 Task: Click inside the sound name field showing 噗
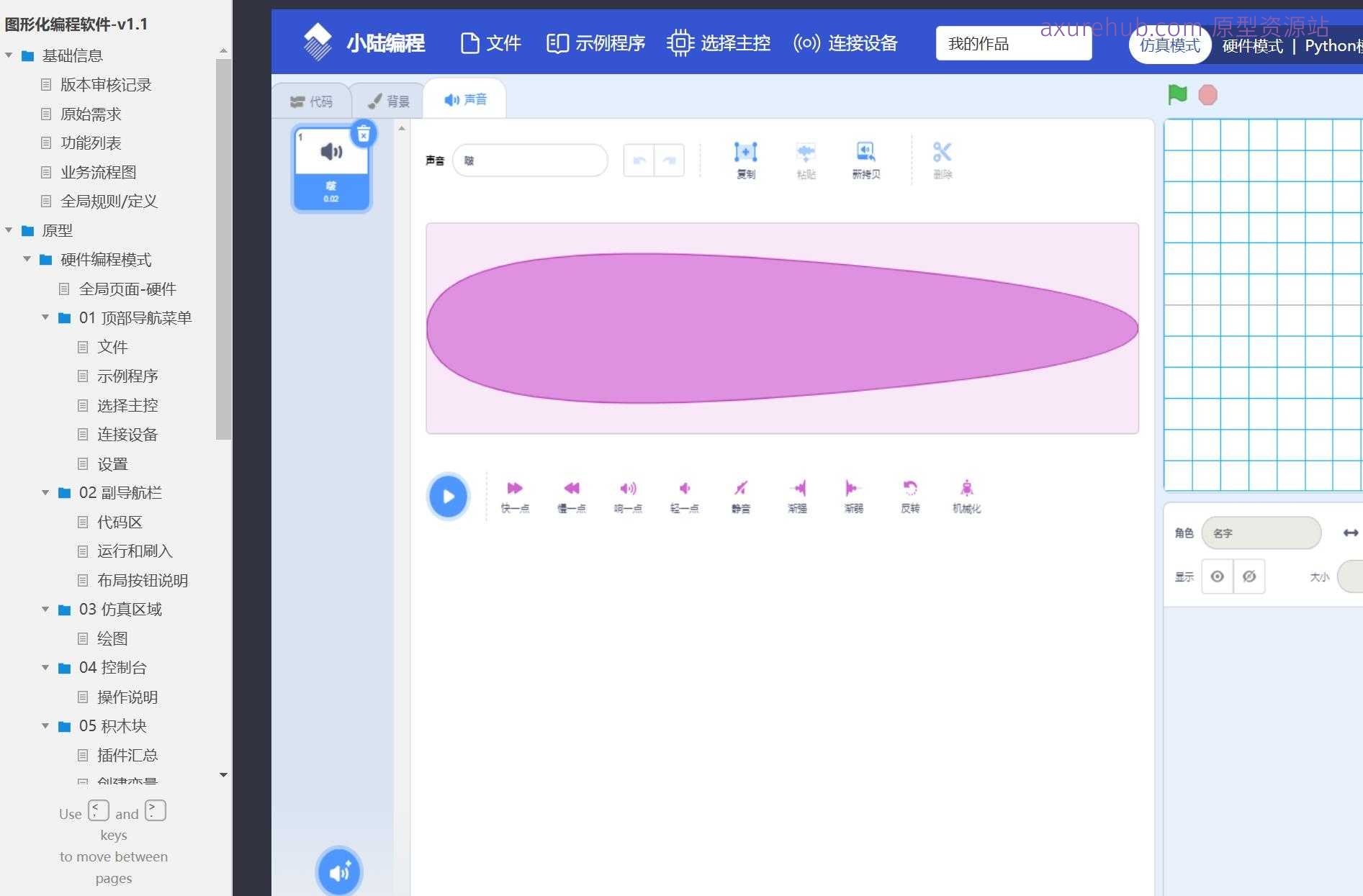(531, 160)
